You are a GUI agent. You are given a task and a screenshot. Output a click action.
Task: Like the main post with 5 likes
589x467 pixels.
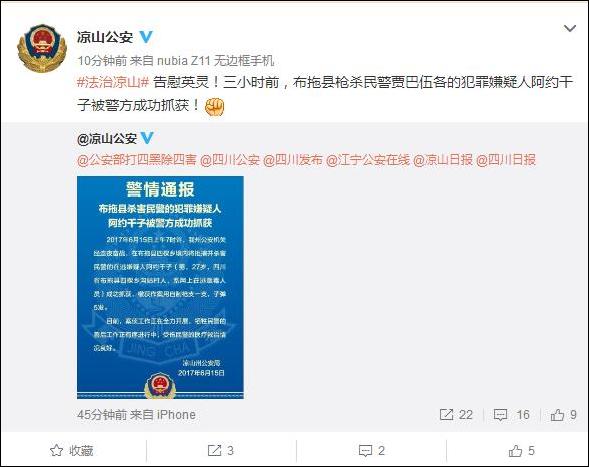[521, 450]
